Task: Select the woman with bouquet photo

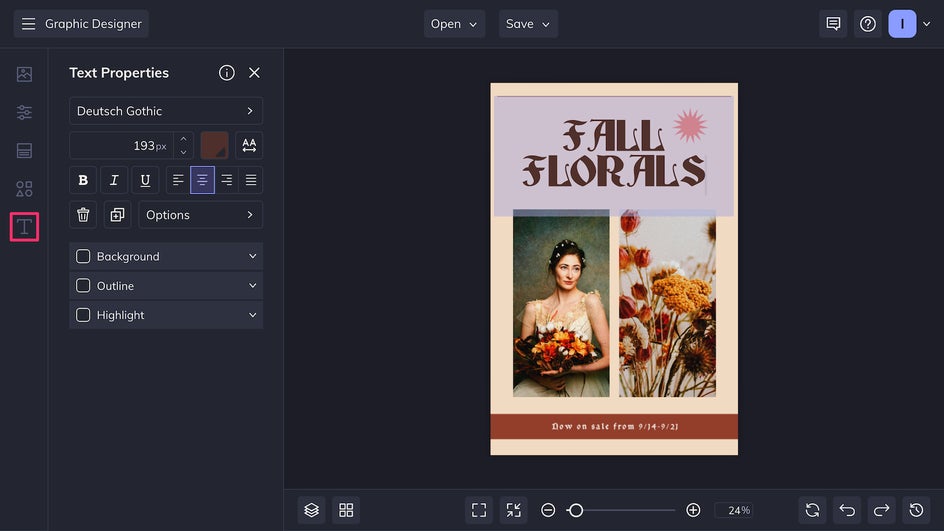Action: [561, 303]
